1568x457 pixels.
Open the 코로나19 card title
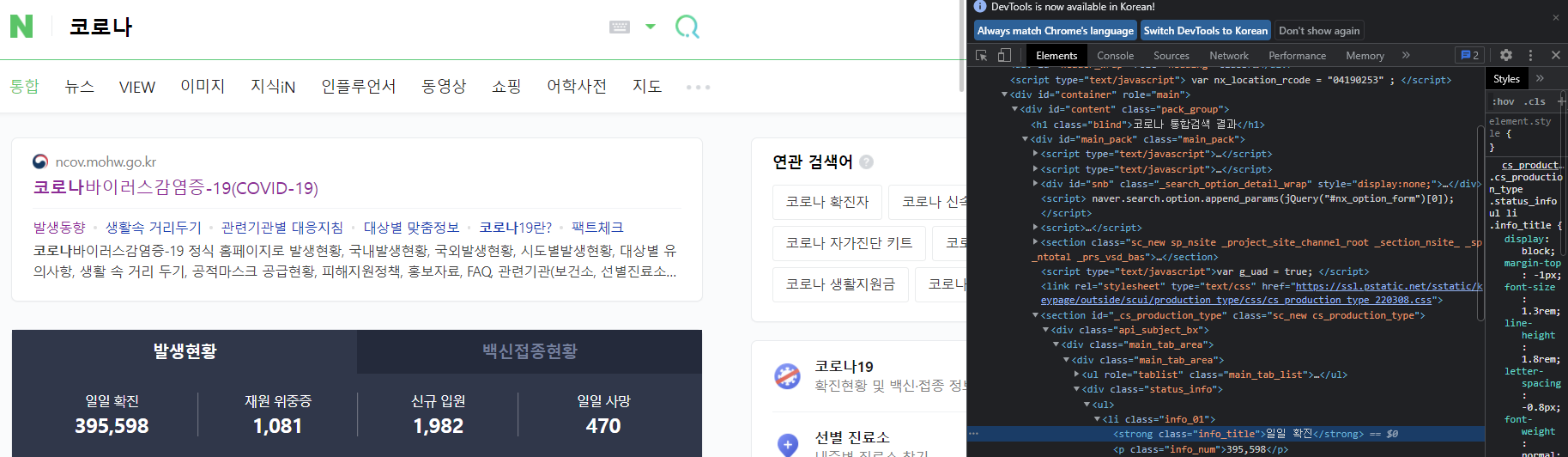(844, 366)
